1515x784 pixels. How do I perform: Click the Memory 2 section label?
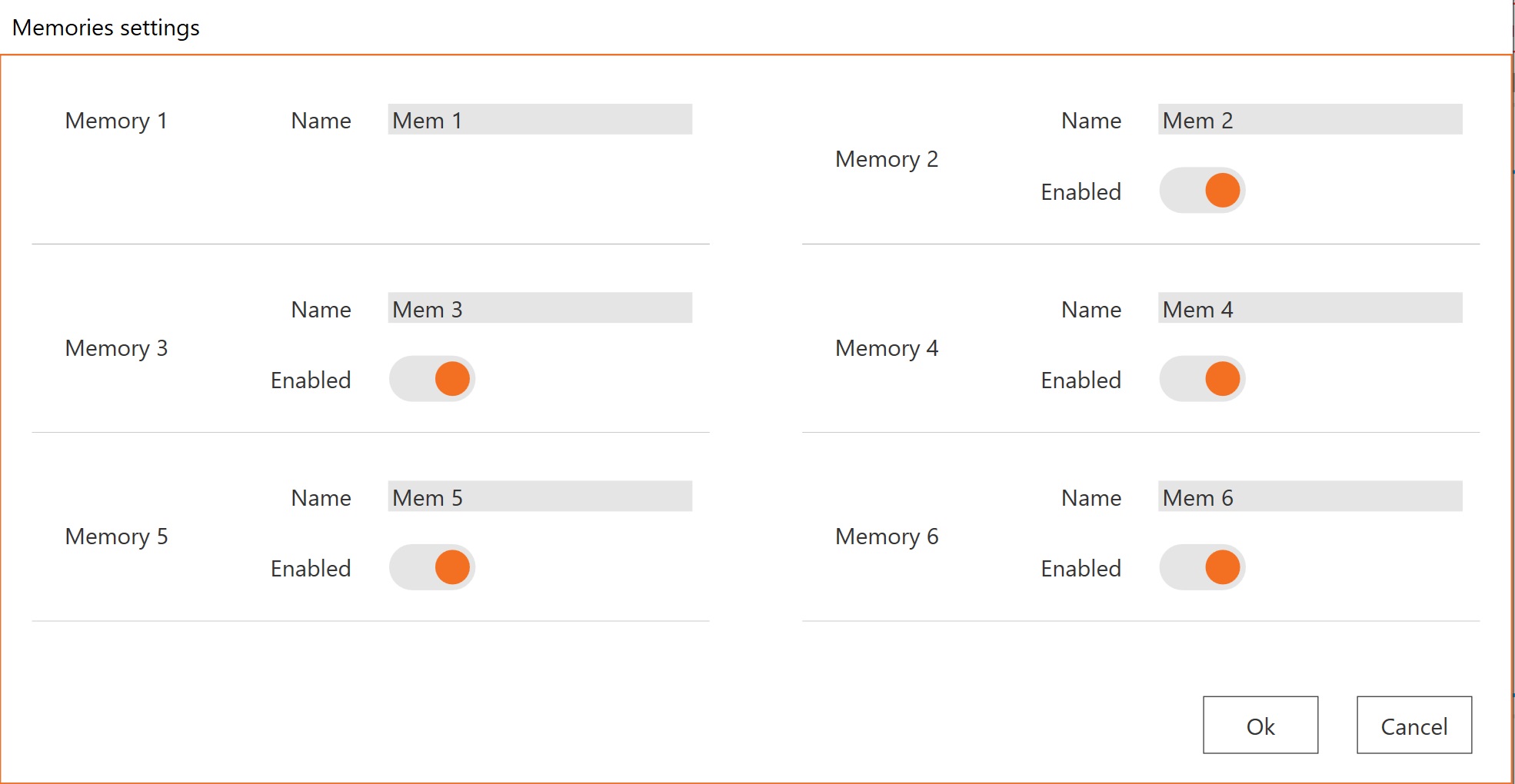[x=887, y=159]
